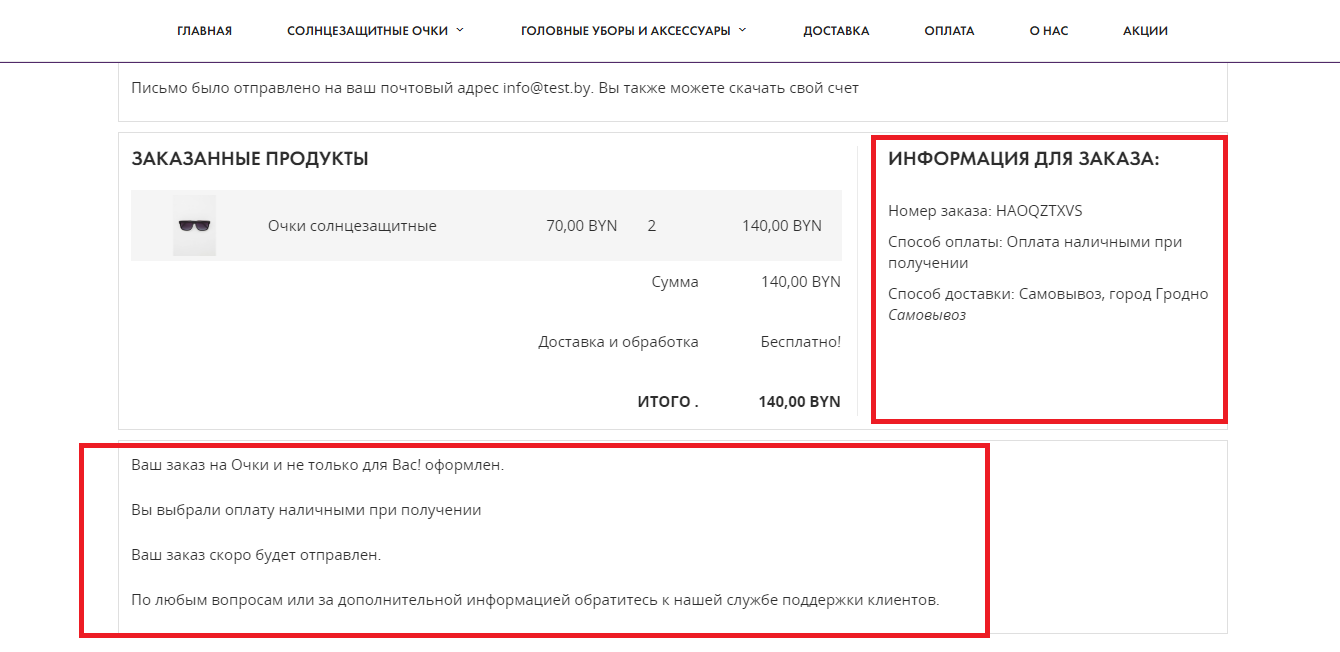
Task: Click the Солнцезащитные очки menu item
Action: coord(367,31)
